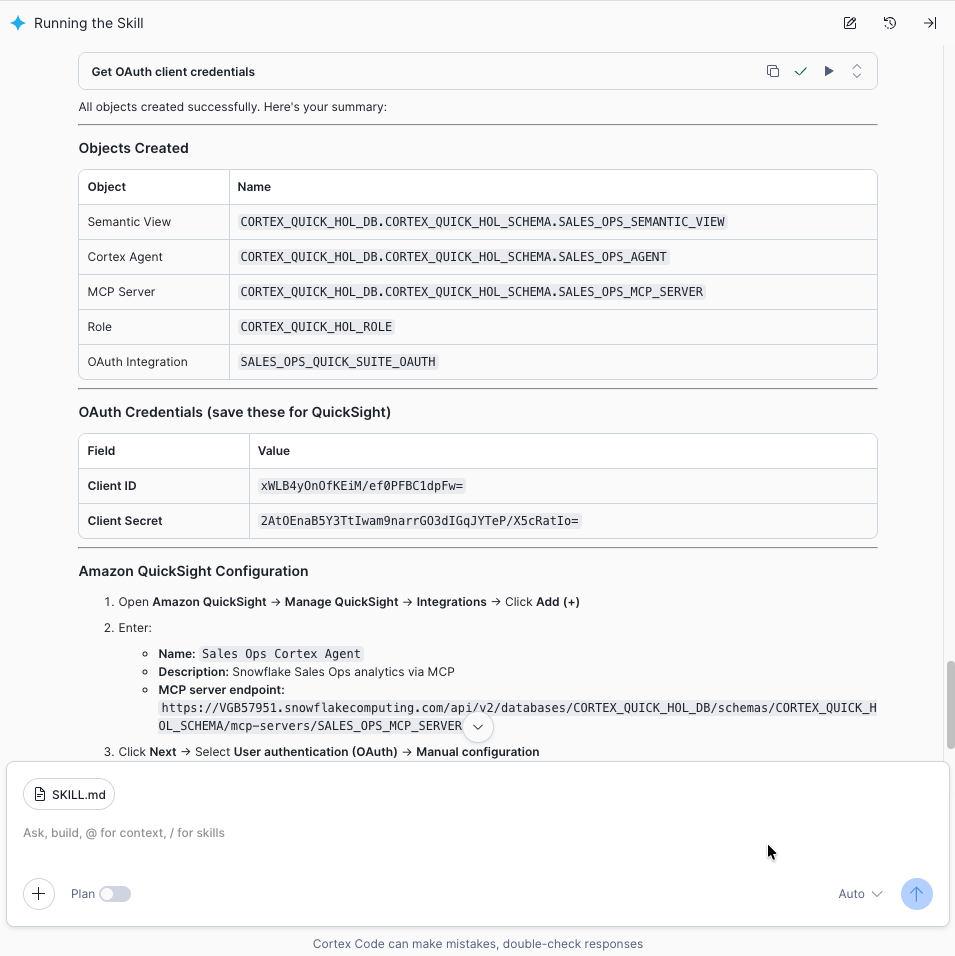This screenshot has width=955, height=956.
Task: Click the OAuth Integration row label
Action: (x=137, y=362)
